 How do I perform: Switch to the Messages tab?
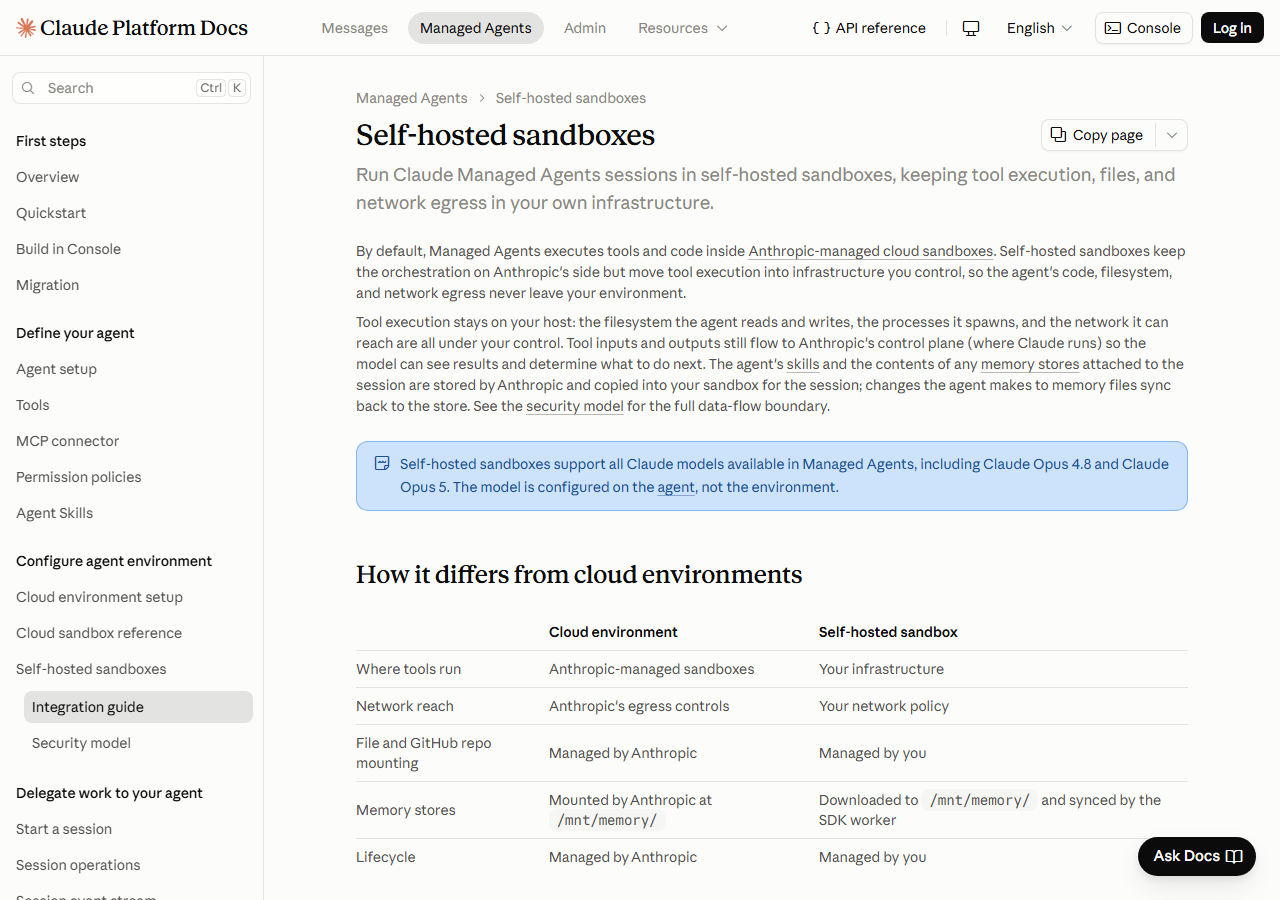point(355,28)
